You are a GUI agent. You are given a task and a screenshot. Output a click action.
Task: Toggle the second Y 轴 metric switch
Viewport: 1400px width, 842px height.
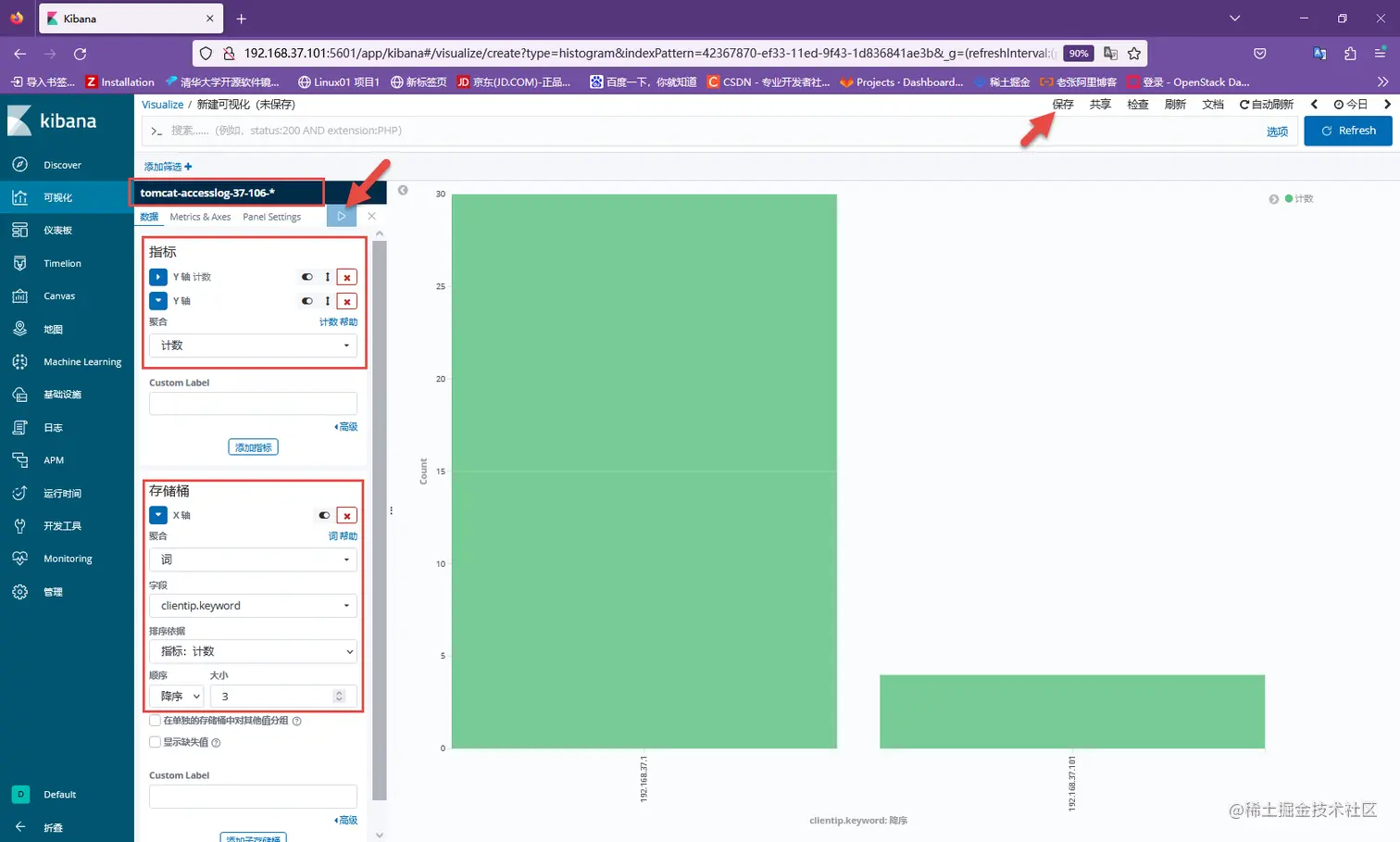pos(307,301)
